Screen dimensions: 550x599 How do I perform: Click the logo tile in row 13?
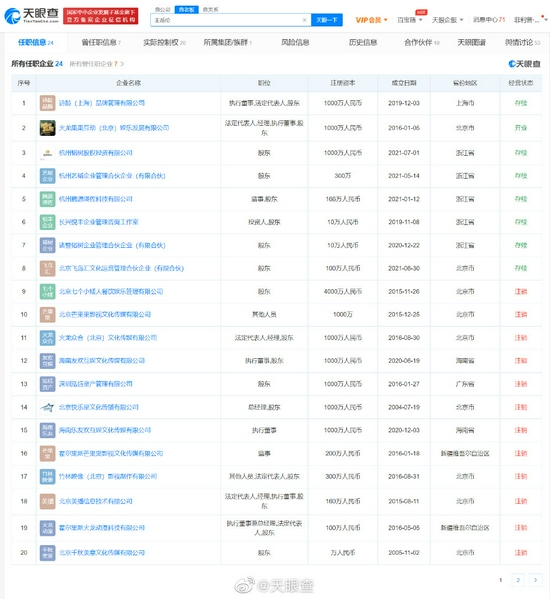point(47,384)
